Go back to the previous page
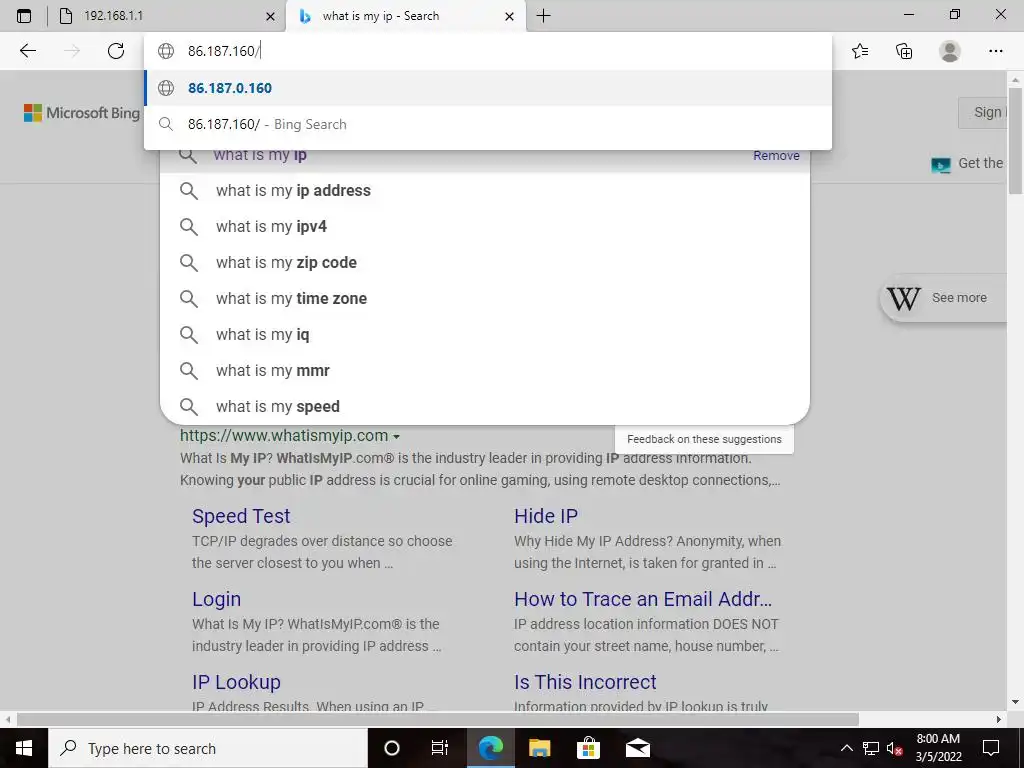Screen dimensions: 1024x768 tap(28, 50)
